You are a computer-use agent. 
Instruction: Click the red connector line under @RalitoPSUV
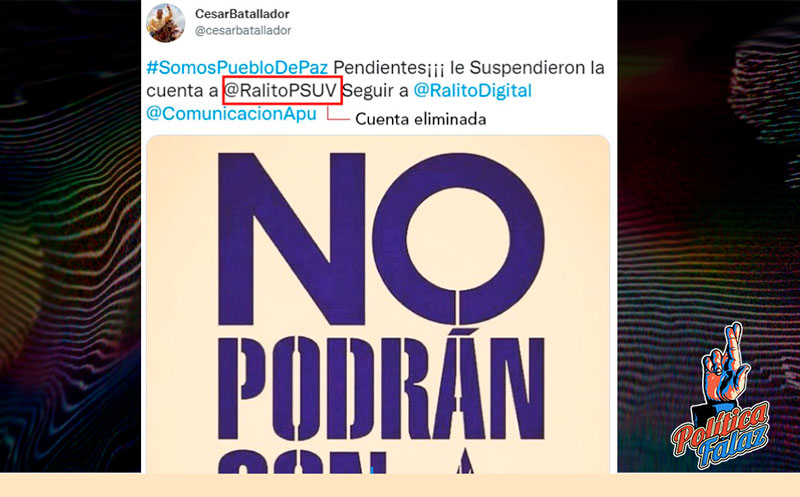pos(338,114)
